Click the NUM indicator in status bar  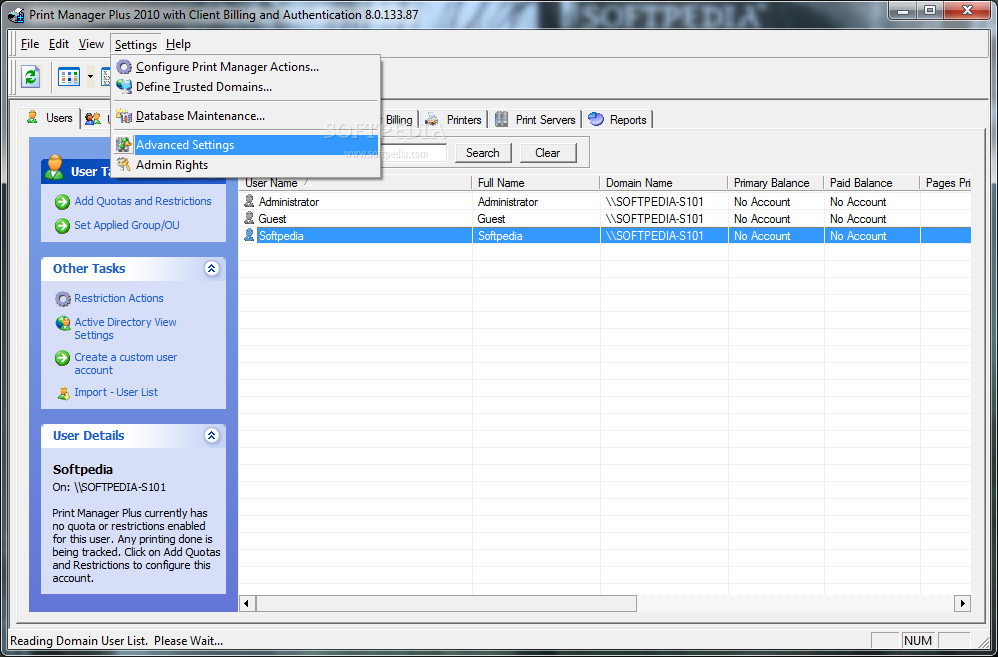point(917,640)
